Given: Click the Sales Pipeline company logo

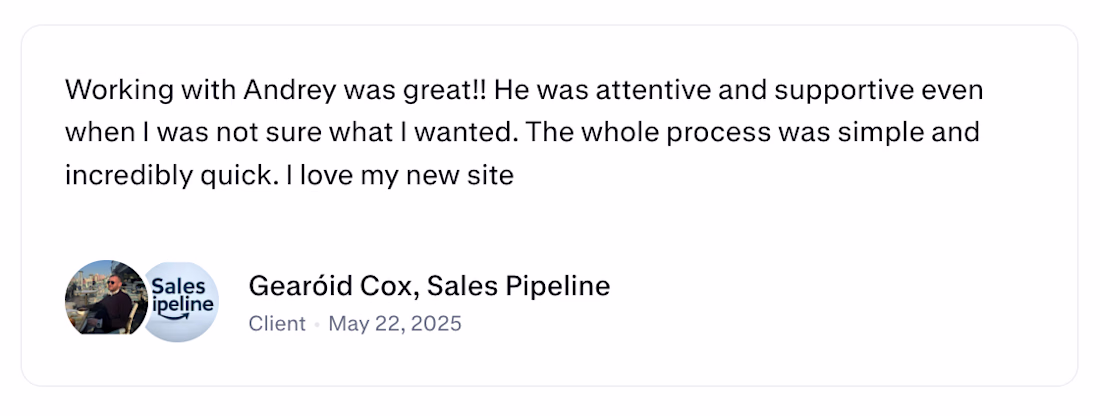Looking at the screenshot, I should 182,300.
